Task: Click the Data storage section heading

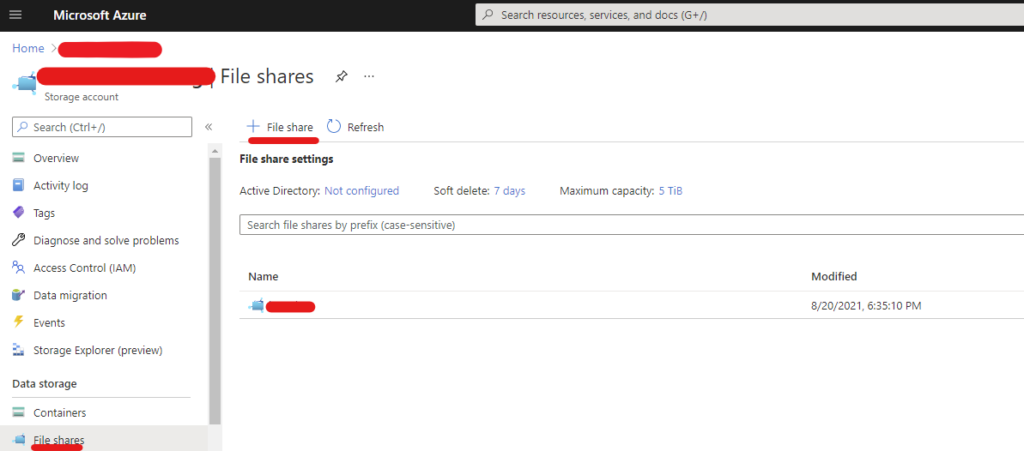Action: click(44, 384)
